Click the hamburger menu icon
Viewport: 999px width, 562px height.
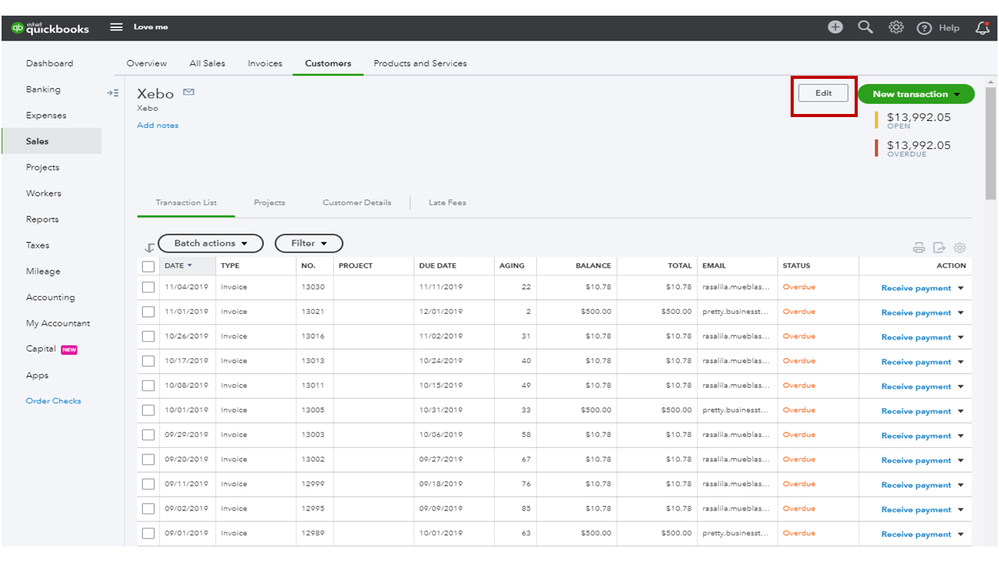[116, 27]
